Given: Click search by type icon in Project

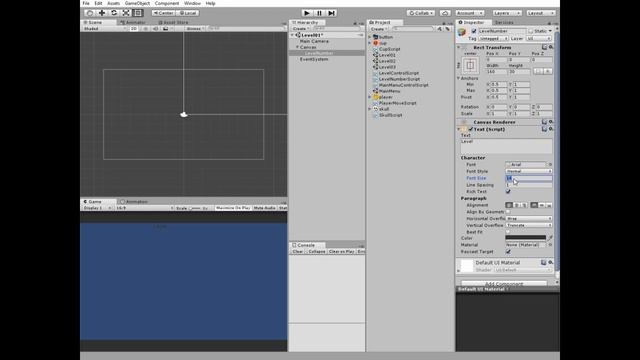Looking at the screenshot, I should (440, 29).
